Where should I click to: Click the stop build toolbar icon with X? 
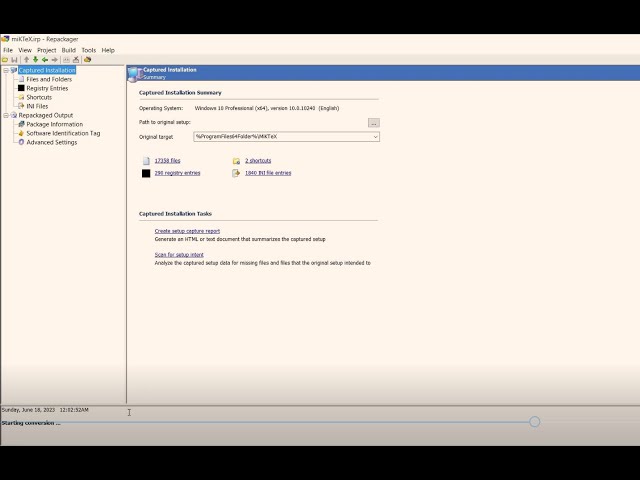tap(76, 60)
